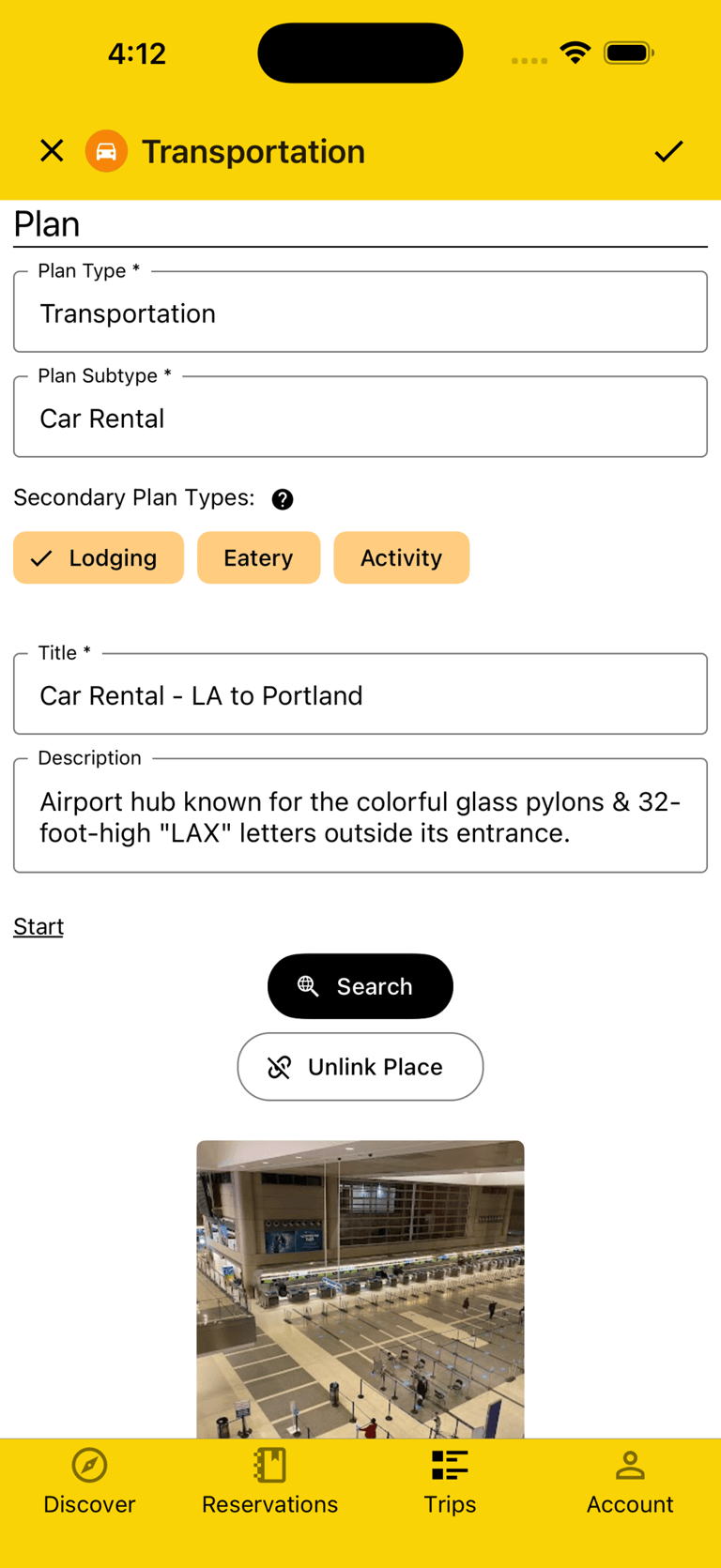
Task: Open the Plan Type dropdown
Action: point(360,313)
